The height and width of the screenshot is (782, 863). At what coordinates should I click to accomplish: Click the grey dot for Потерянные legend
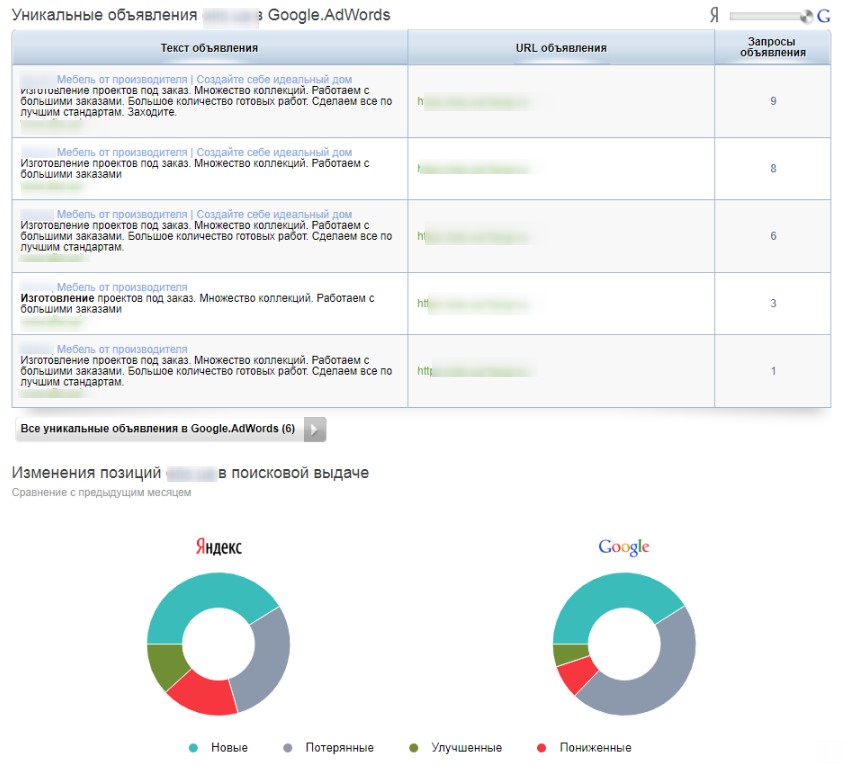coord(287,748)
